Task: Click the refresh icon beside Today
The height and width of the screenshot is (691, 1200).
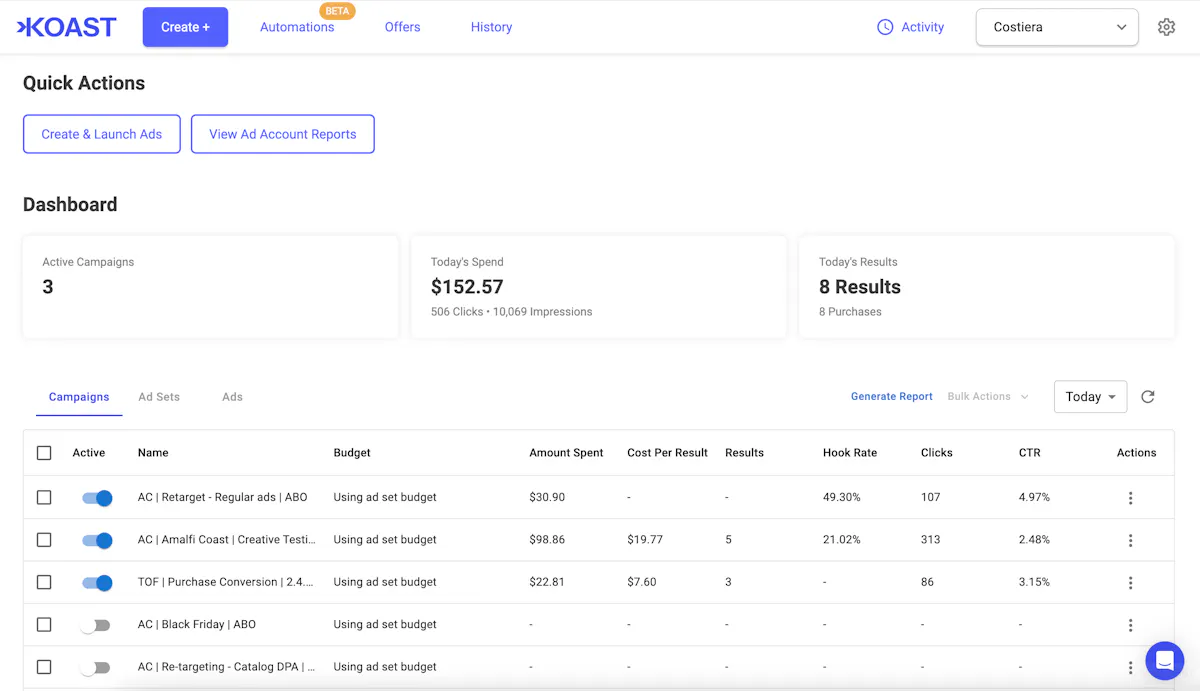Action: click(x=1148, y=397)
